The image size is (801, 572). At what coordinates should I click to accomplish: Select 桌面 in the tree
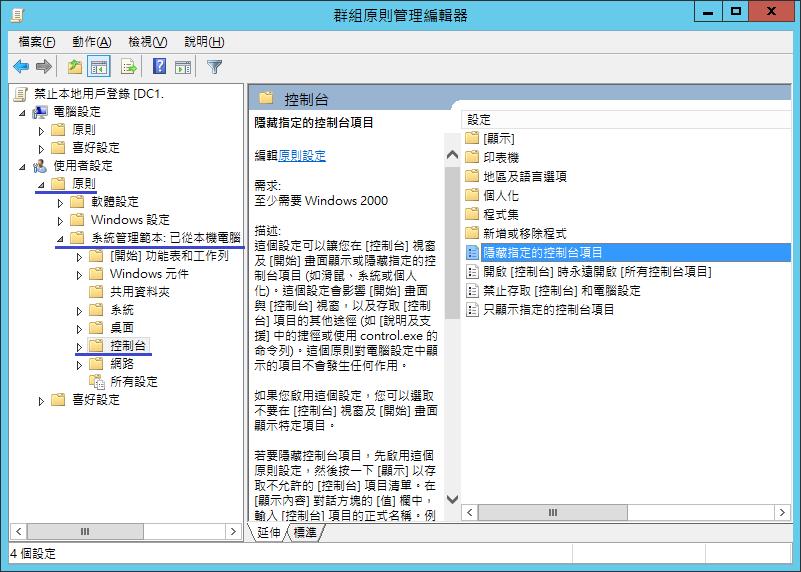[x=122, y=327]
